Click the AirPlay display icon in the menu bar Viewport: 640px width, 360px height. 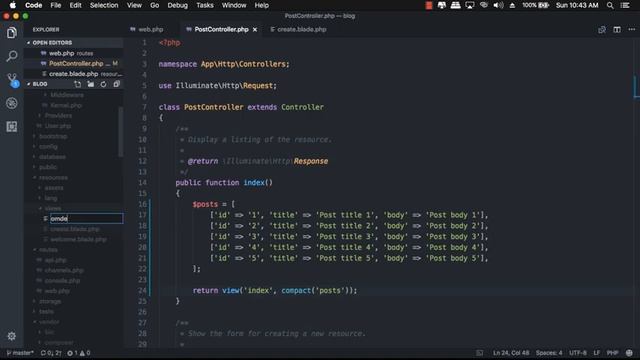(469, 5)
